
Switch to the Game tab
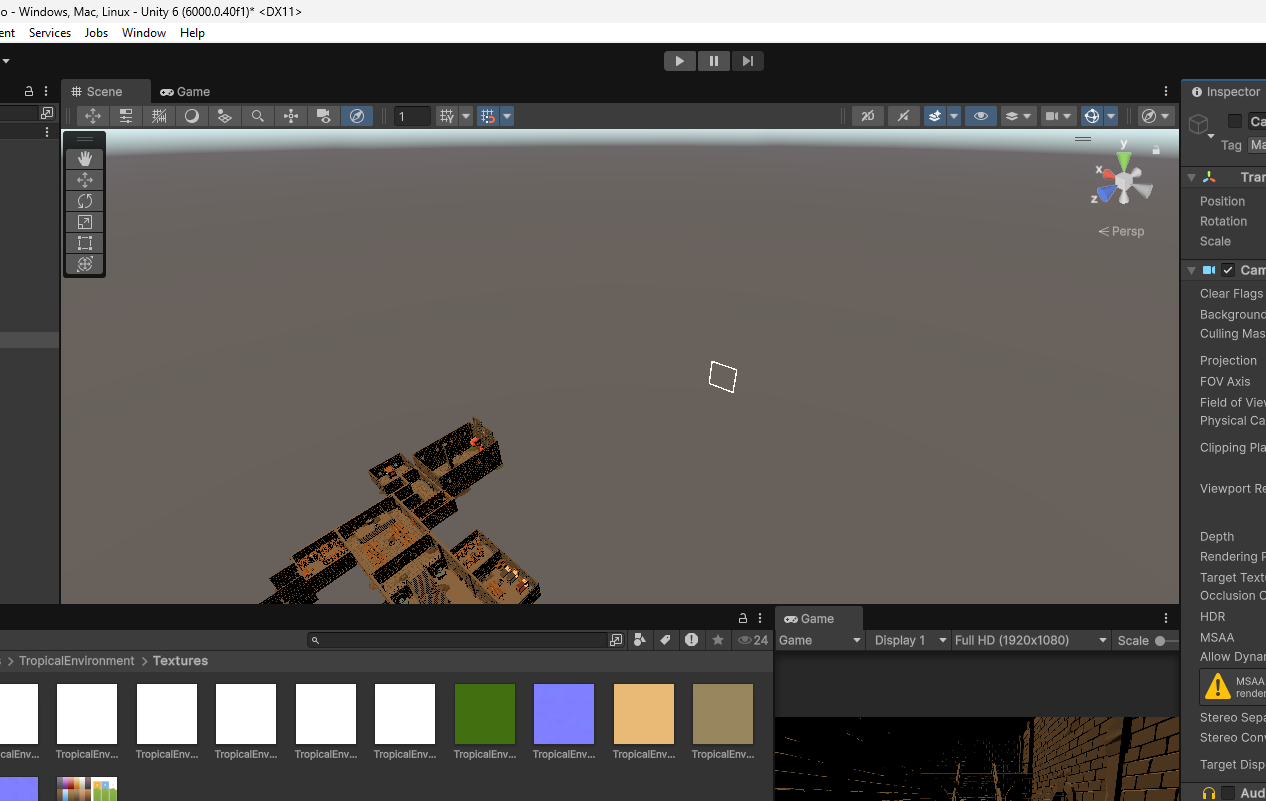point(185,91)
